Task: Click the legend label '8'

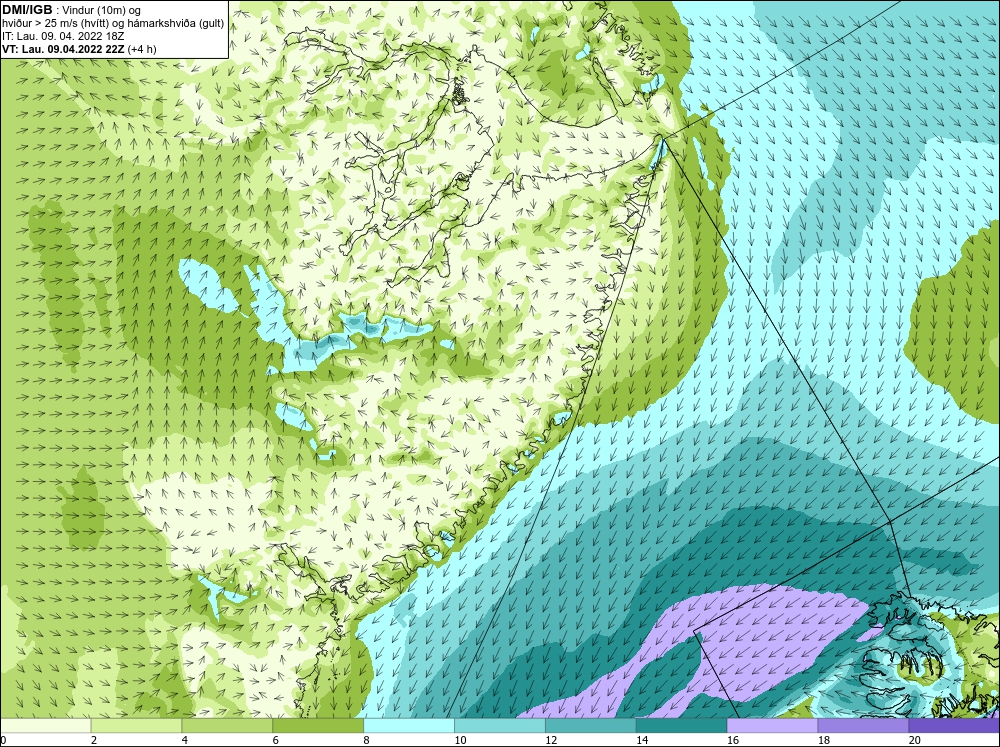Action: tap(367, 740)
